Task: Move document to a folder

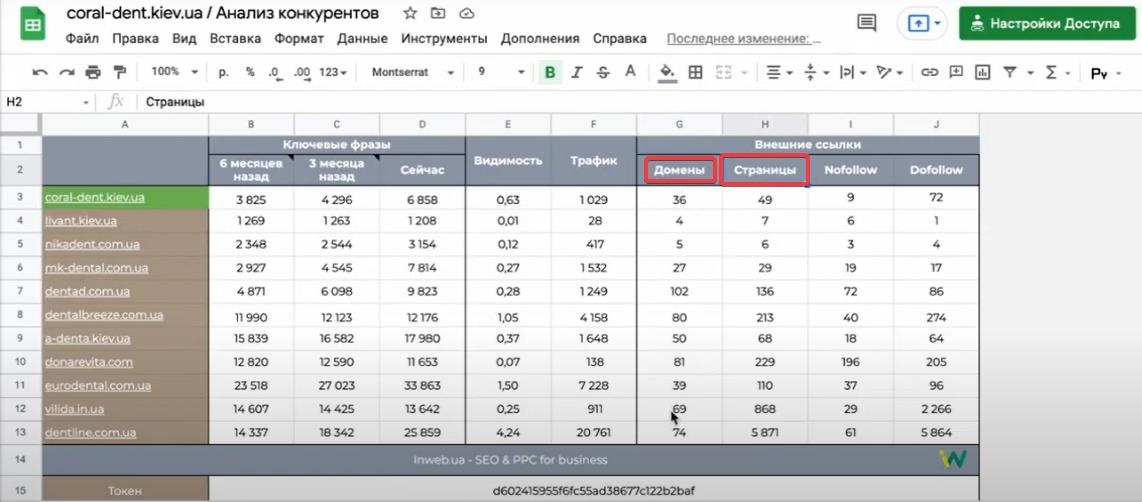Action: tap(438, 14)
